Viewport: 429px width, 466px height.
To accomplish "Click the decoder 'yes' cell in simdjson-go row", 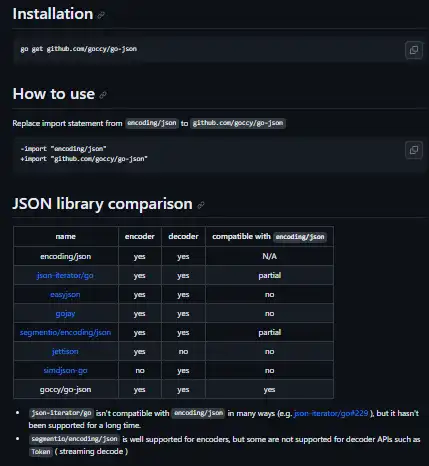I will coord(183,371).
